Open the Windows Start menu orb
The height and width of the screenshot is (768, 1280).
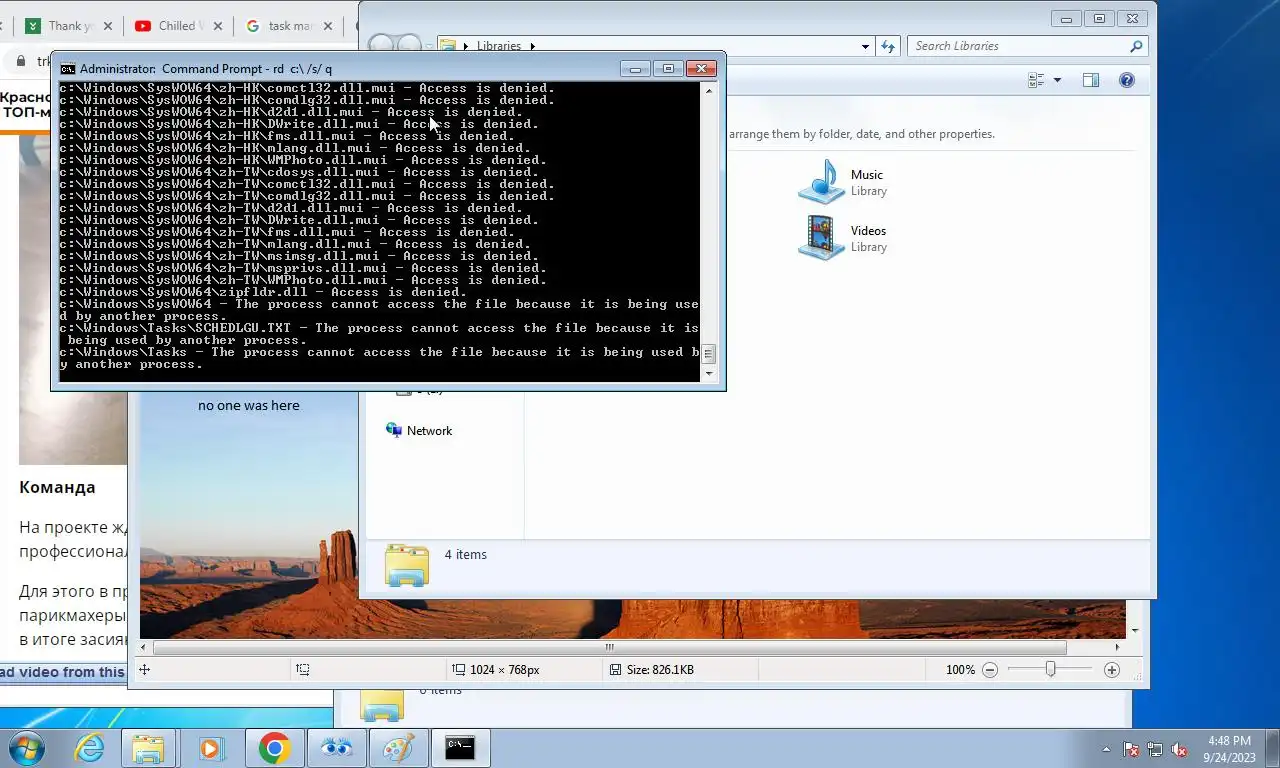tap(26, 748)
